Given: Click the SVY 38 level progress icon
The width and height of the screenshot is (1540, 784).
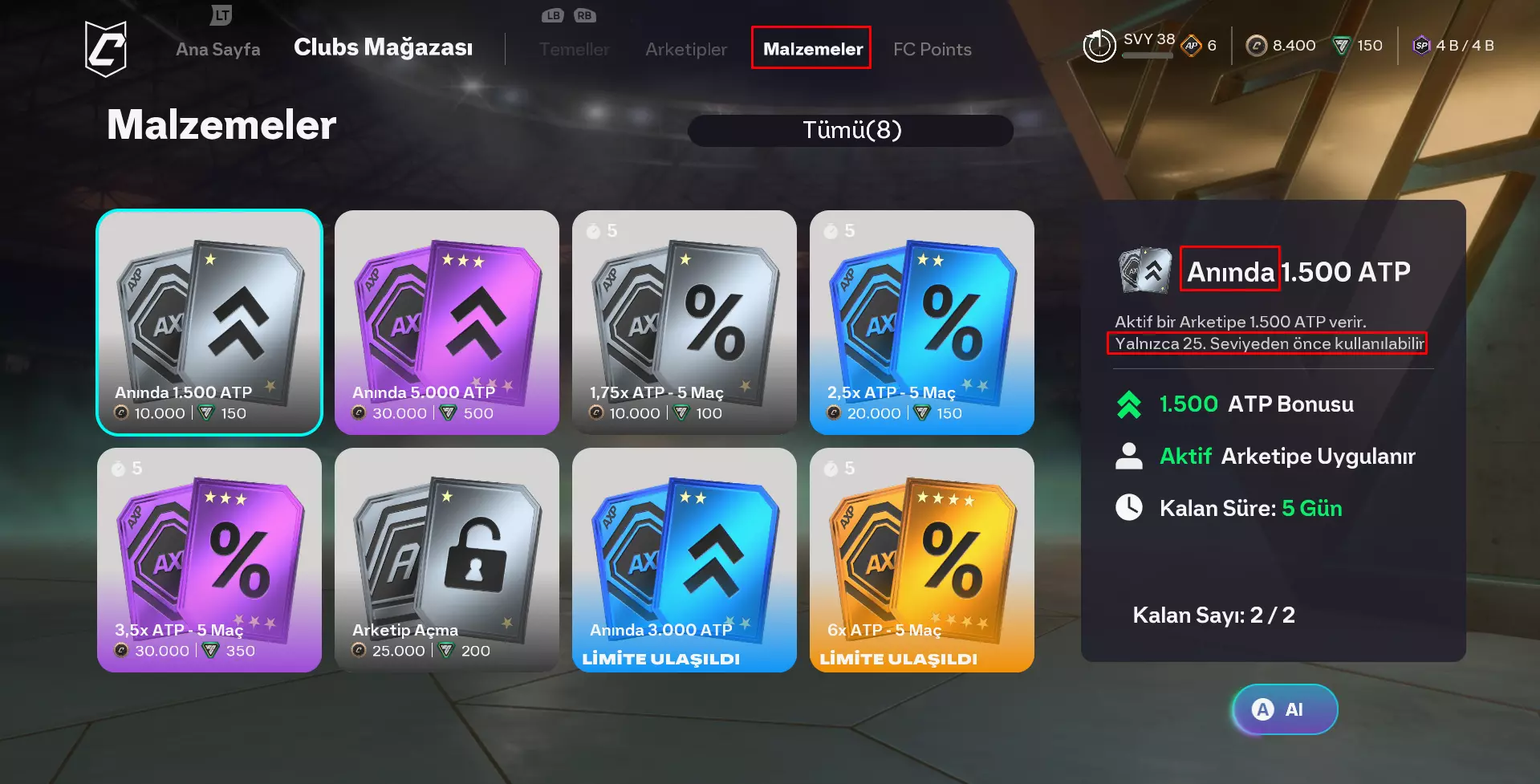Looking at the screenshot, I should coord(1099,46).
